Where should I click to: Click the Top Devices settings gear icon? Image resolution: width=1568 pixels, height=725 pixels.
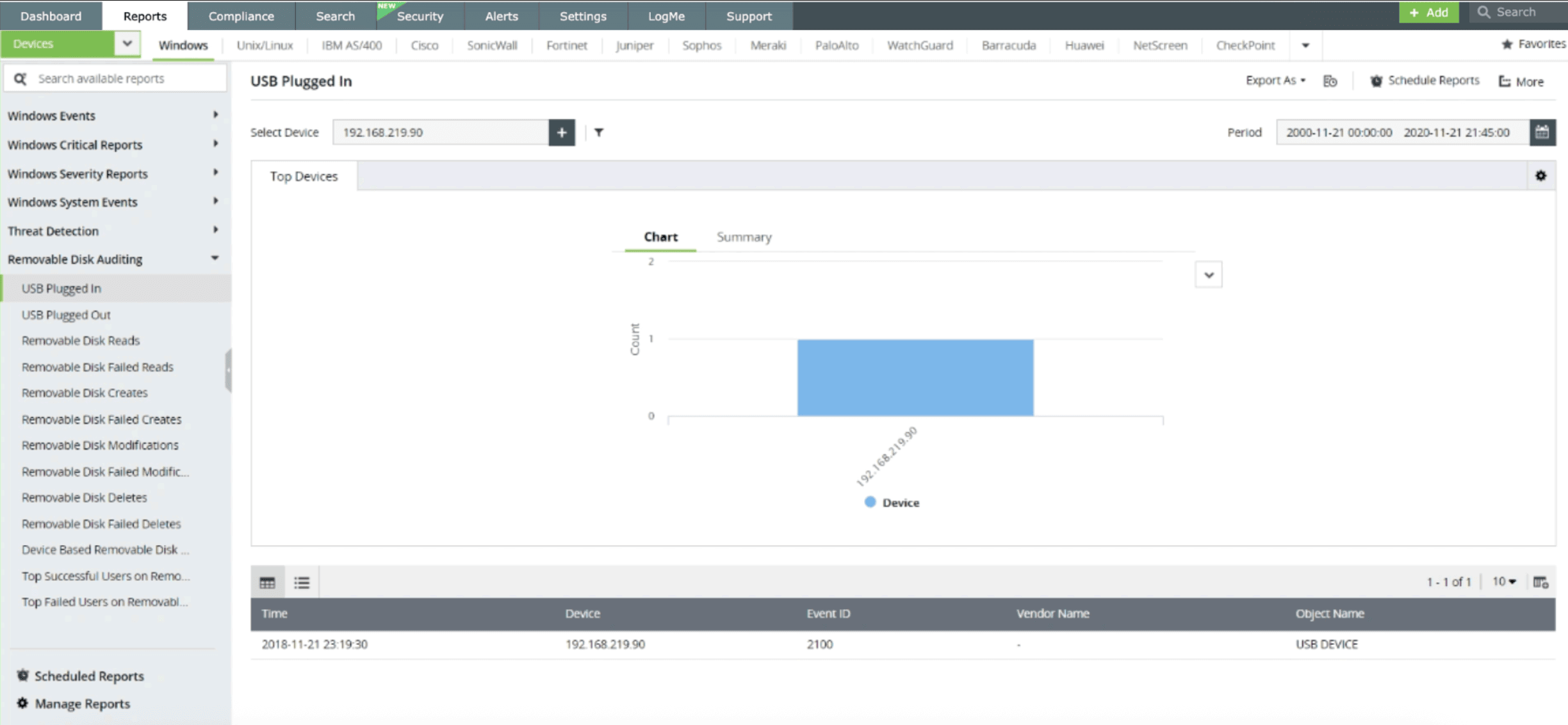(x=1540, y=175)
